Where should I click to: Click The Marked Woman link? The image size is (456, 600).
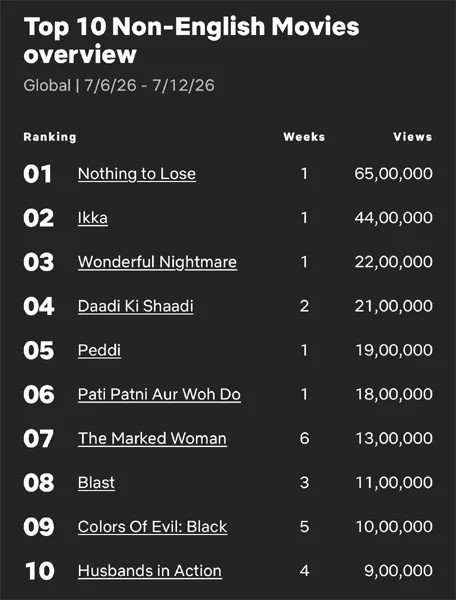(152, 439)
